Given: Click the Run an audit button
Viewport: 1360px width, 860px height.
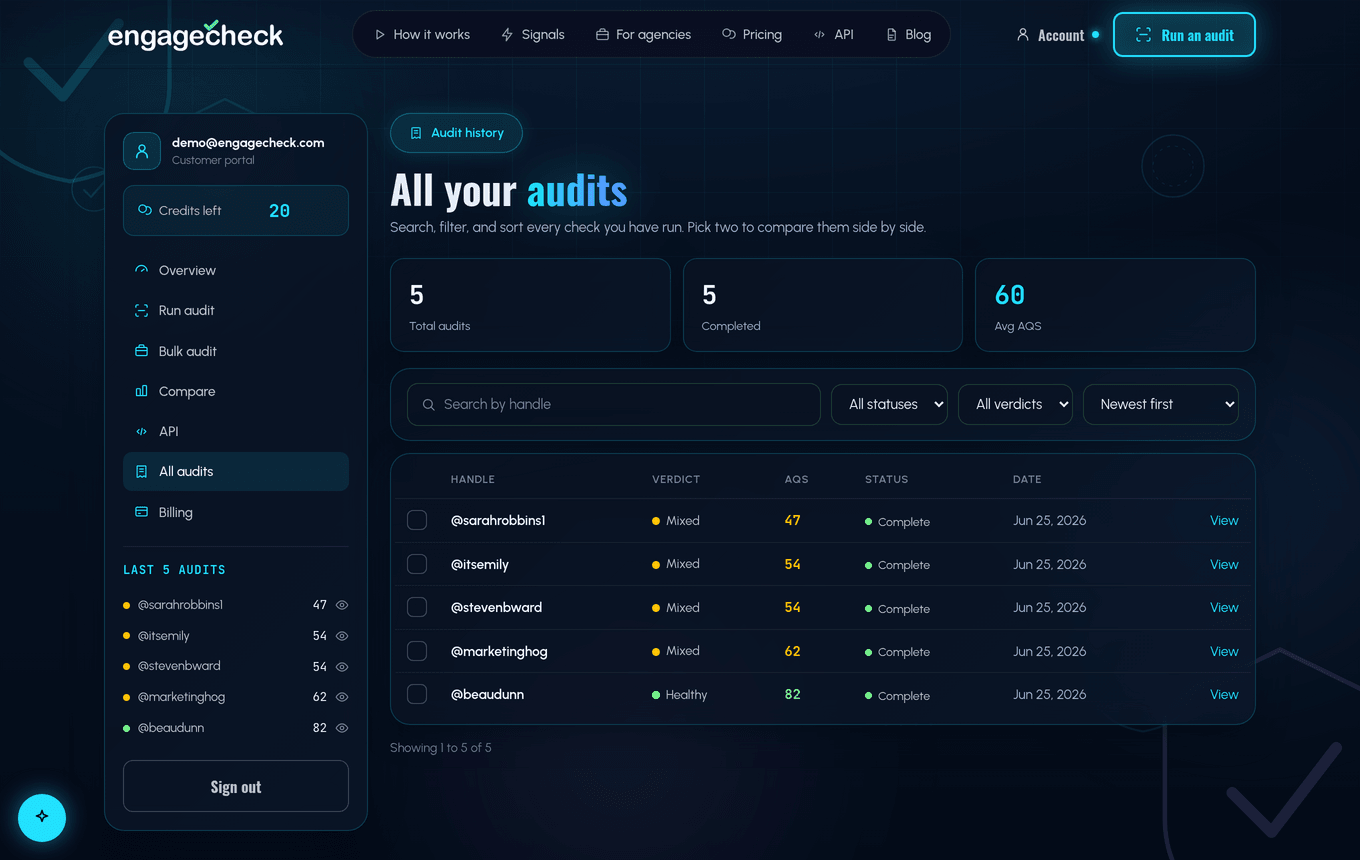Looking at the screenshot, I should [1184, 35].
